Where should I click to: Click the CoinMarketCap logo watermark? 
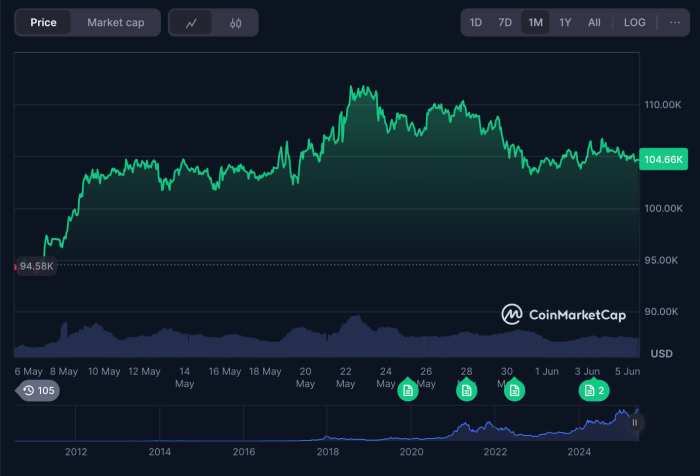pyautogui.click(x=564, y=315)
